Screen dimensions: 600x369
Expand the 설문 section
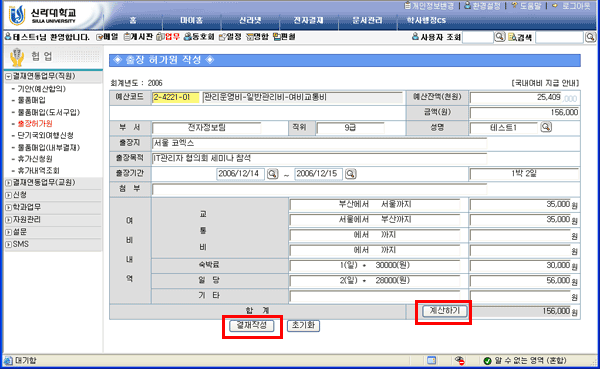(8, 232)
